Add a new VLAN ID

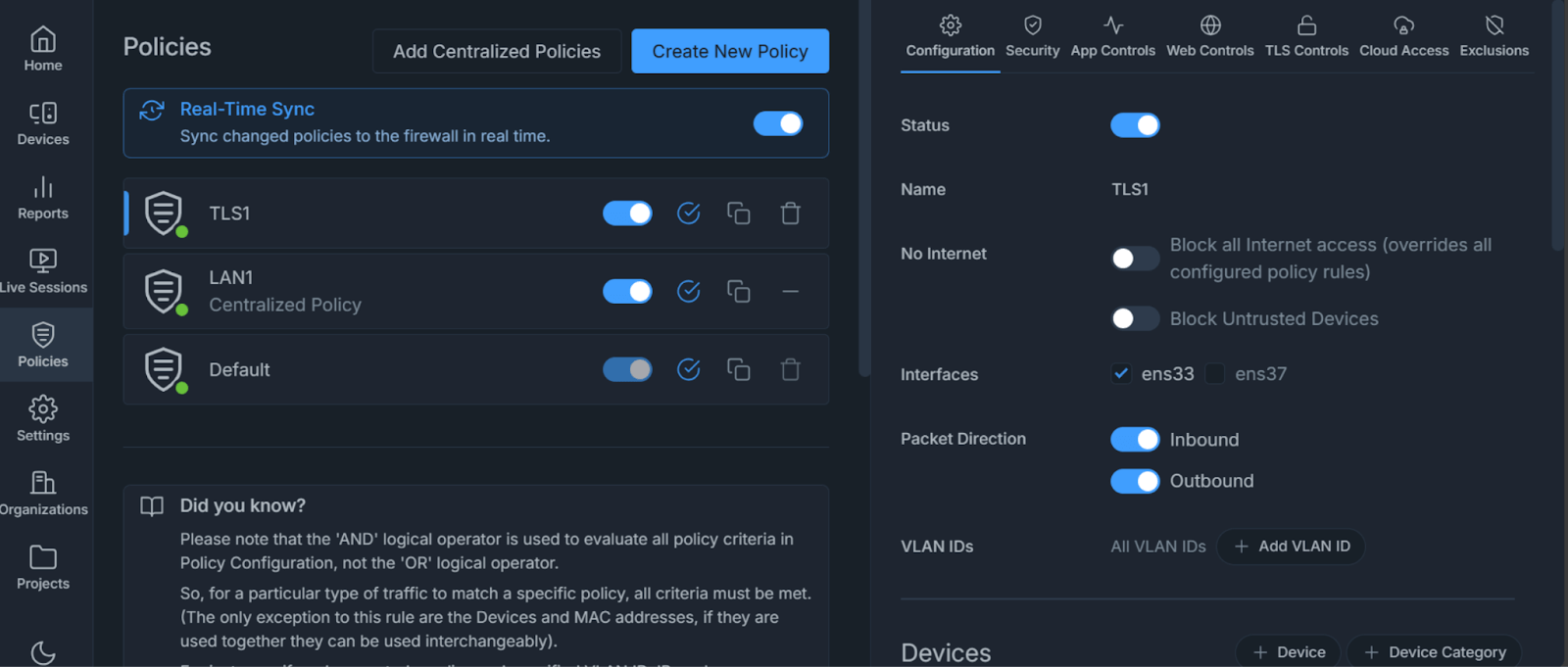click(1291, 547)
